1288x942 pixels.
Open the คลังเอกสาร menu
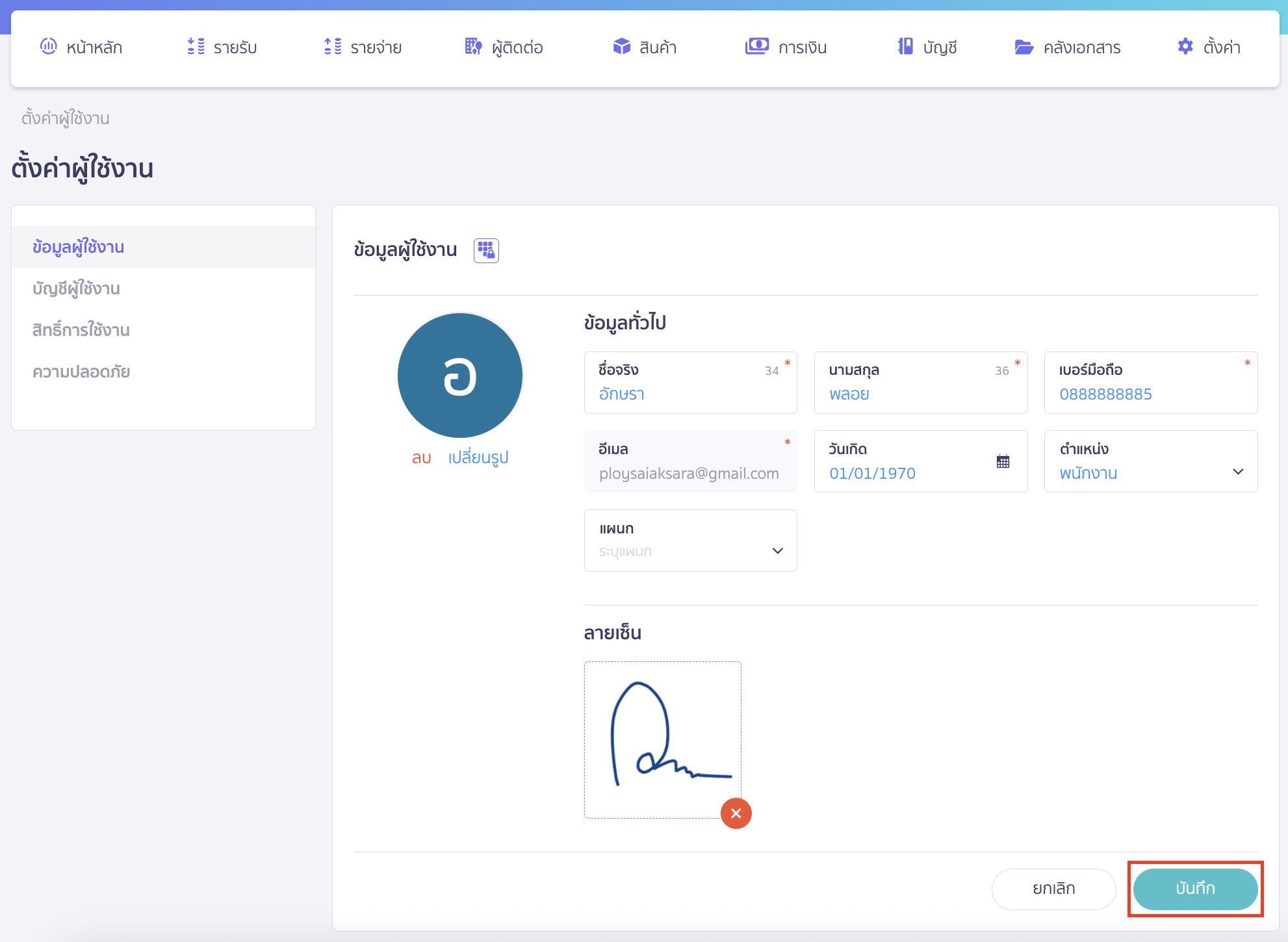click(x=1068, y=47)
